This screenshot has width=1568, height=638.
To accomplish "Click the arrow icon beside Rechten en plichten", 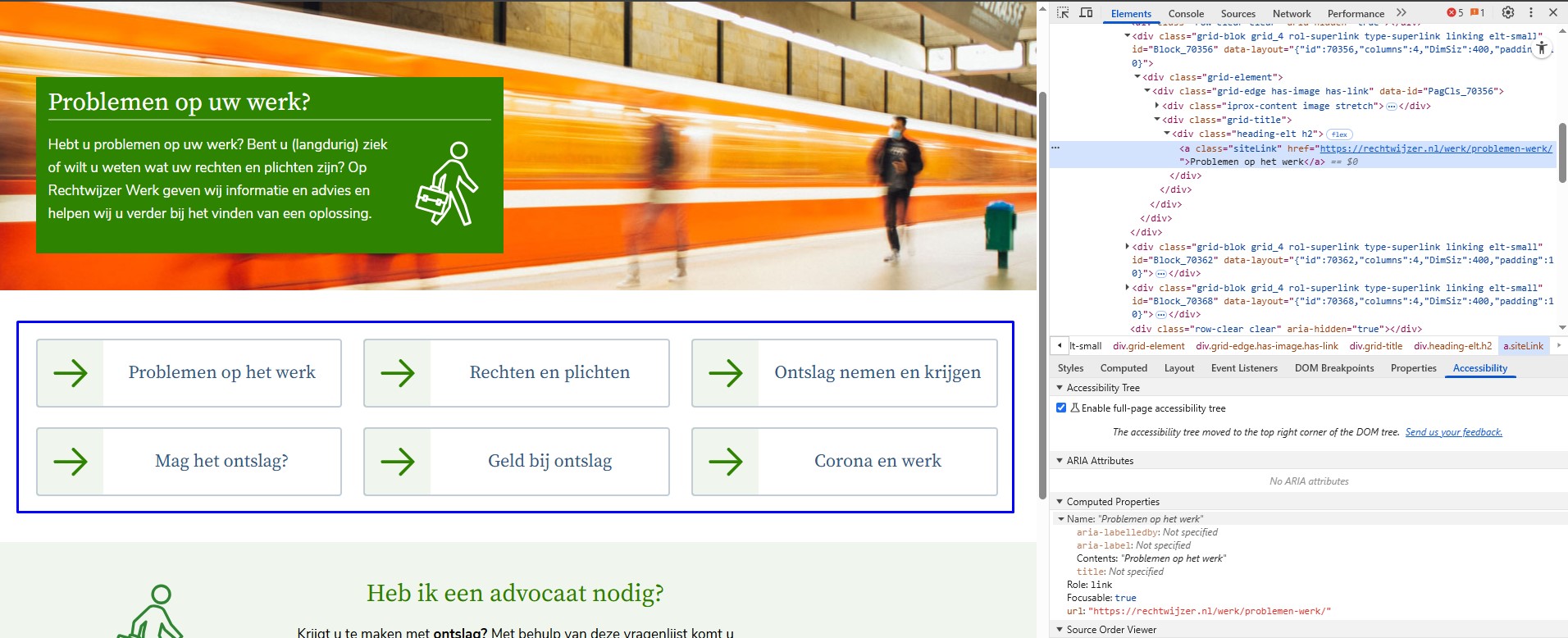I will [398, 373].
